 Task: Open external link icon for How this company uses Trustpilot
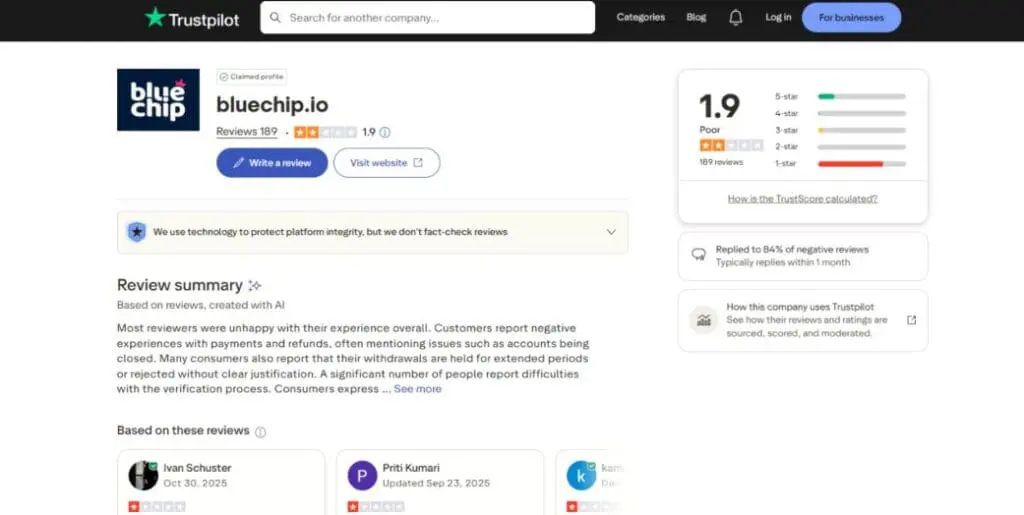pos(911,320)
